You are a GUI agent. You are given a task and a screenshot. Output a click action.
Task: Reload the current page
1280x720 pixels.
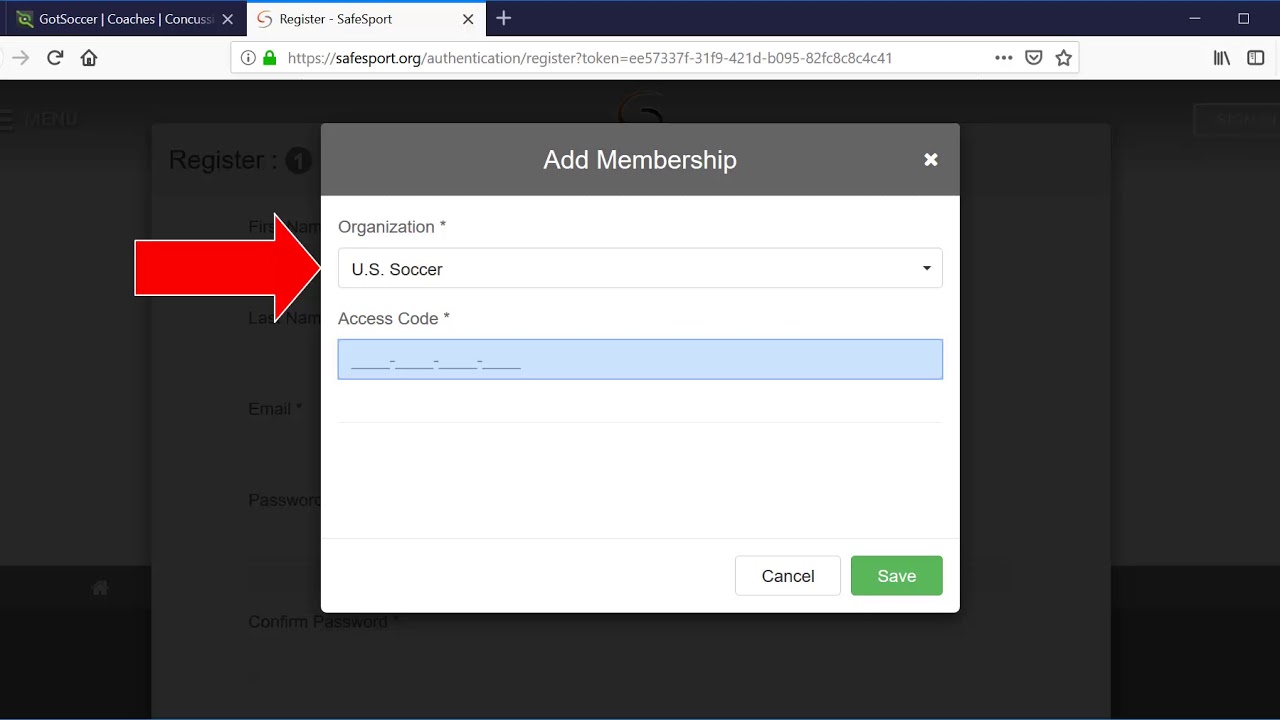click(55, 58)
